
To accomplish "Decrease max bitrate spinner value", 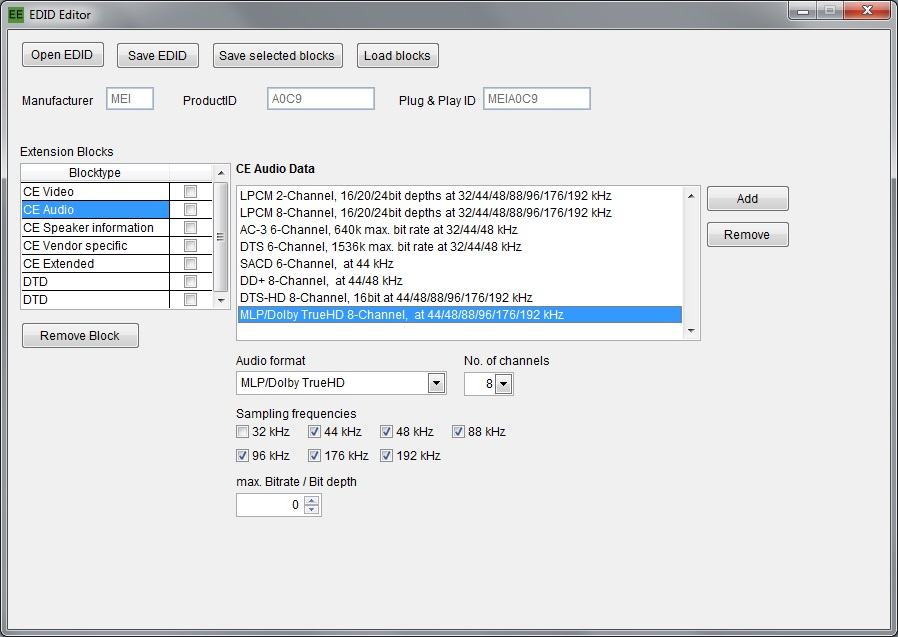I will click(312, 509).
